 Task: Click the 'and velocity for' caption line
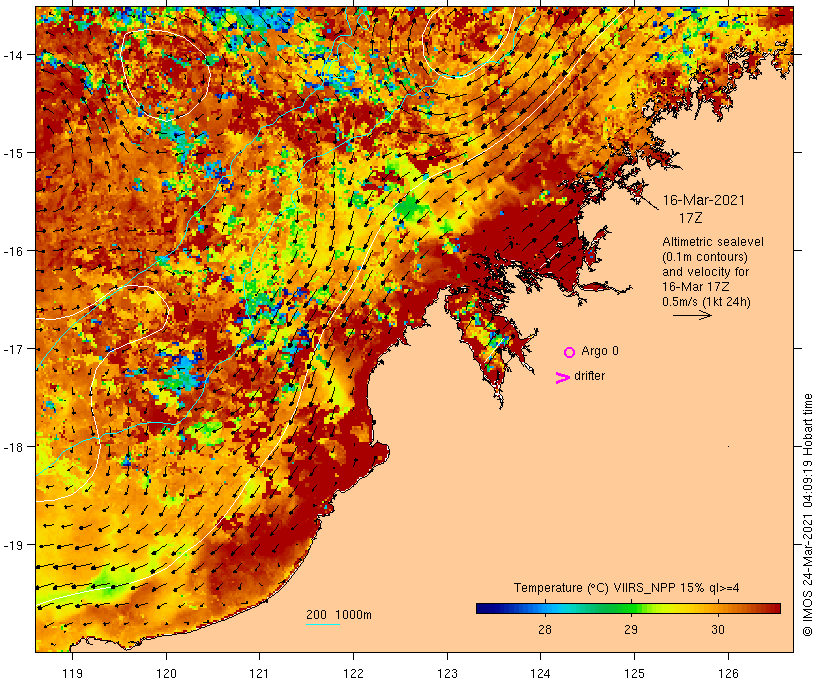click(705, 271)
